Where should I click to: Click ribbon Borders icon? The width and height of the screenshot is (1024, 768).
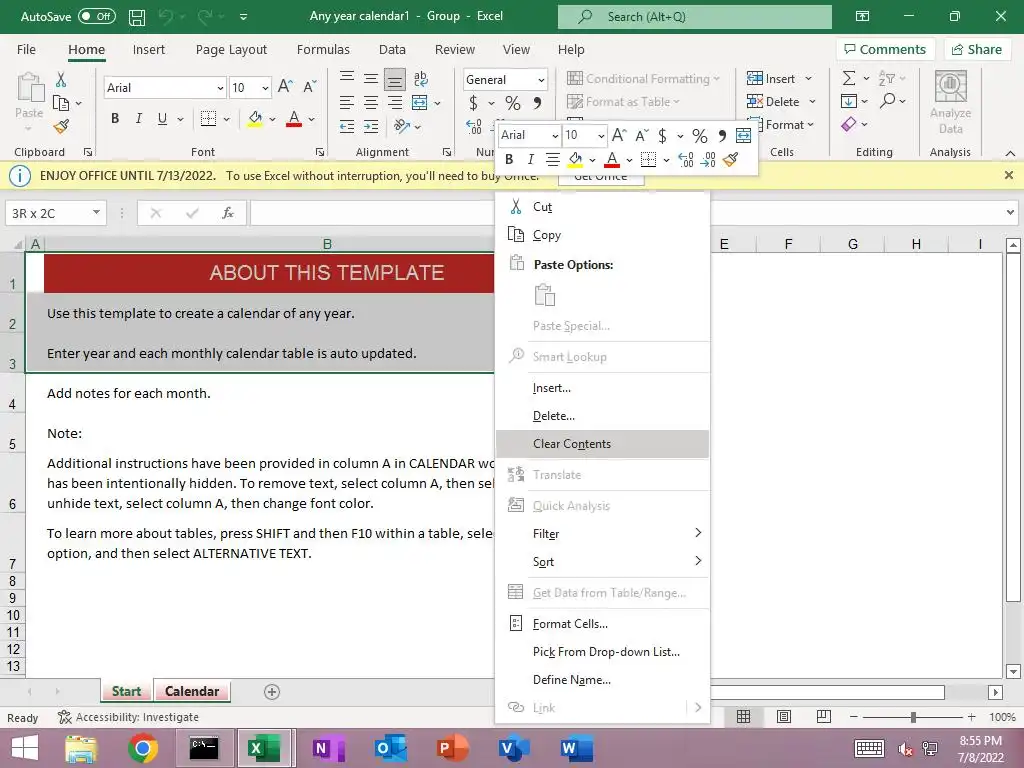[208, 119]
